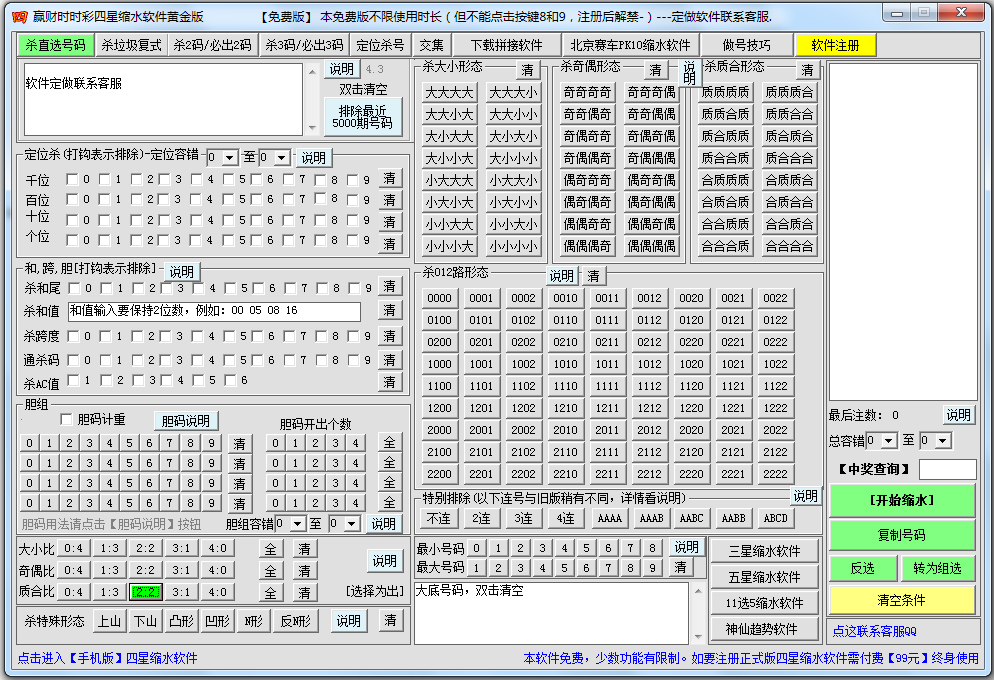This screenshot has height=680, width=994.
Task: Click the 点这联系客服QQ link
Action: point(875,631)
